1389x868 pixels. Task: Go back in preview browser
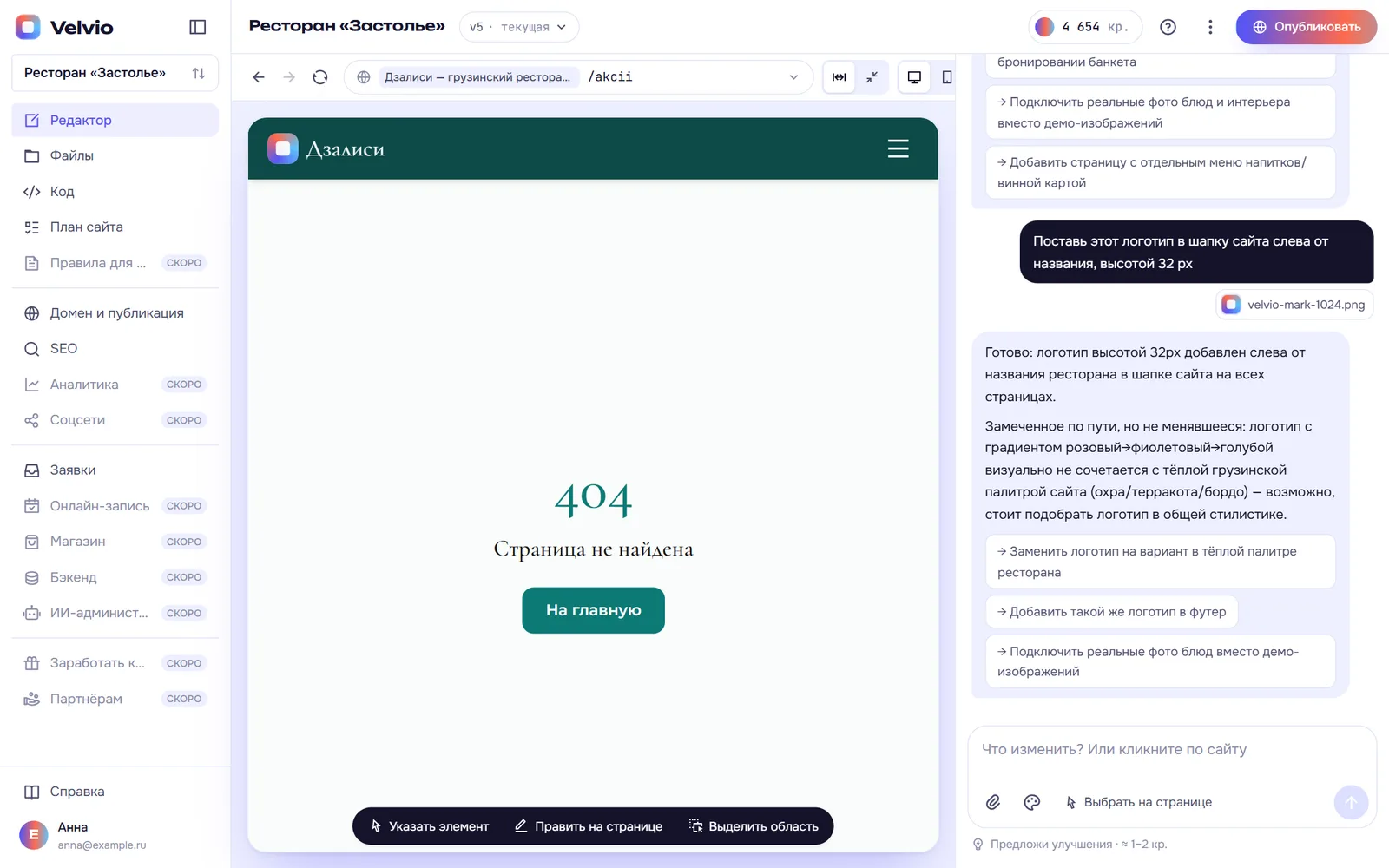coord(259,77)
